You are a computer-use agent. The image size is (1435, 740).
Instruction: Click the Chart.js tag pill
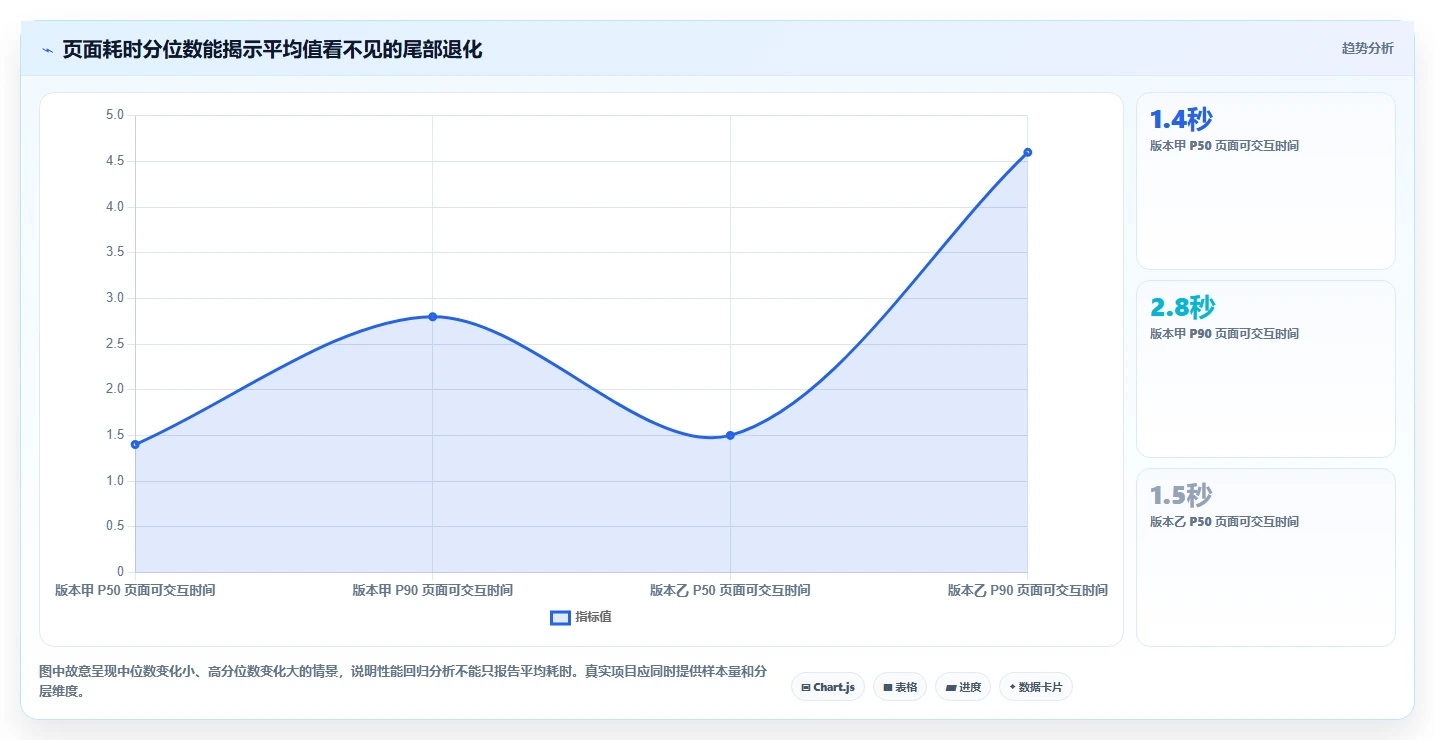[828, 687]
